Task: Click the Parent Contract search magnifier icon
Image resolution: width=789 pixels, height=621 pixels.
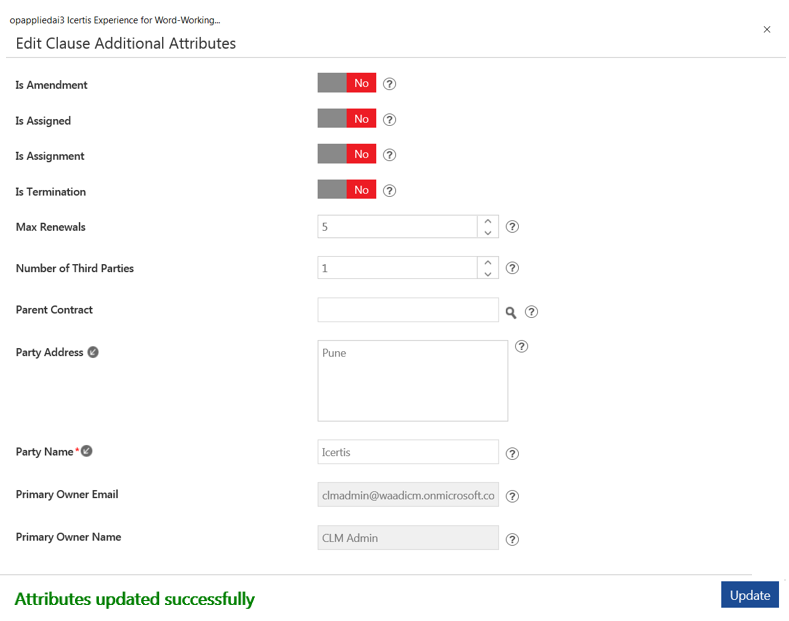Action: [x=511, y=312]
